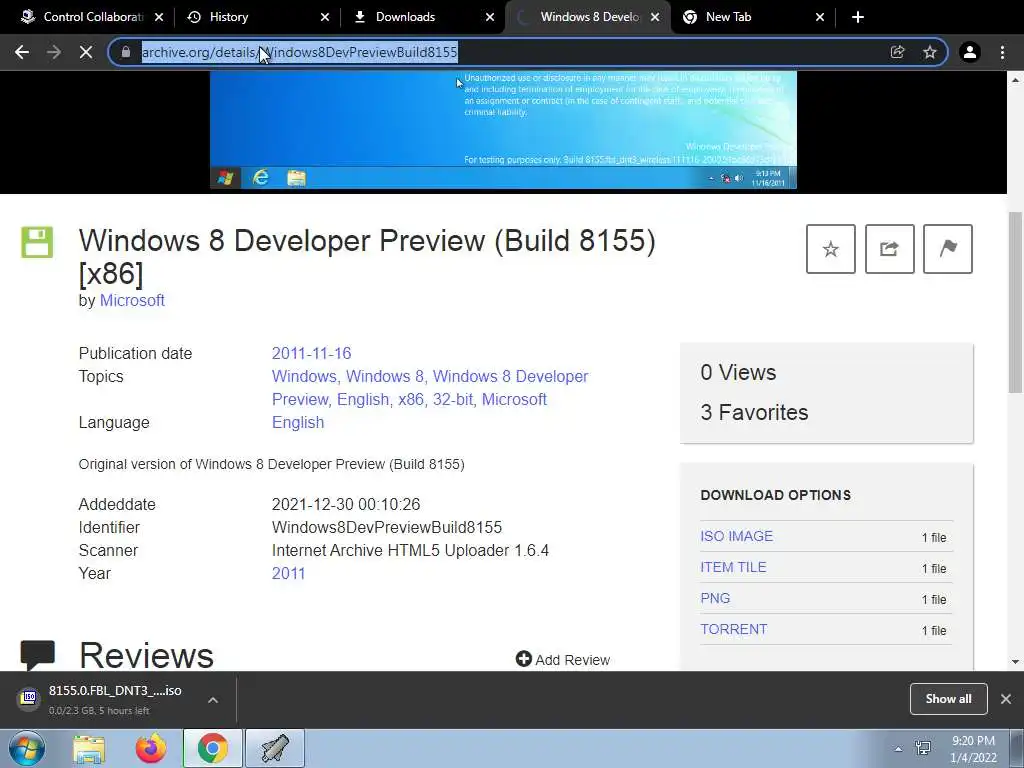Download via the TORRENT option
This screenshot has height=768, width=1024.
click(733, 629)
